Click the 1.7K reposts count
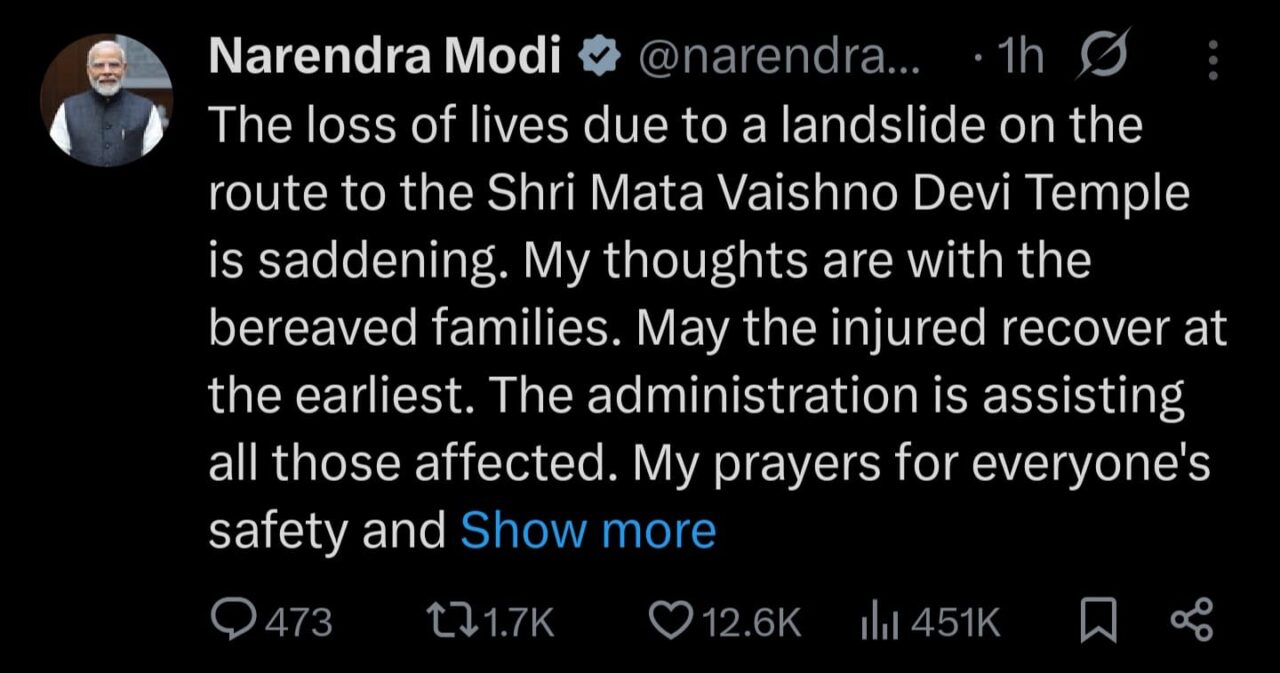 click(x=518, y=623)
